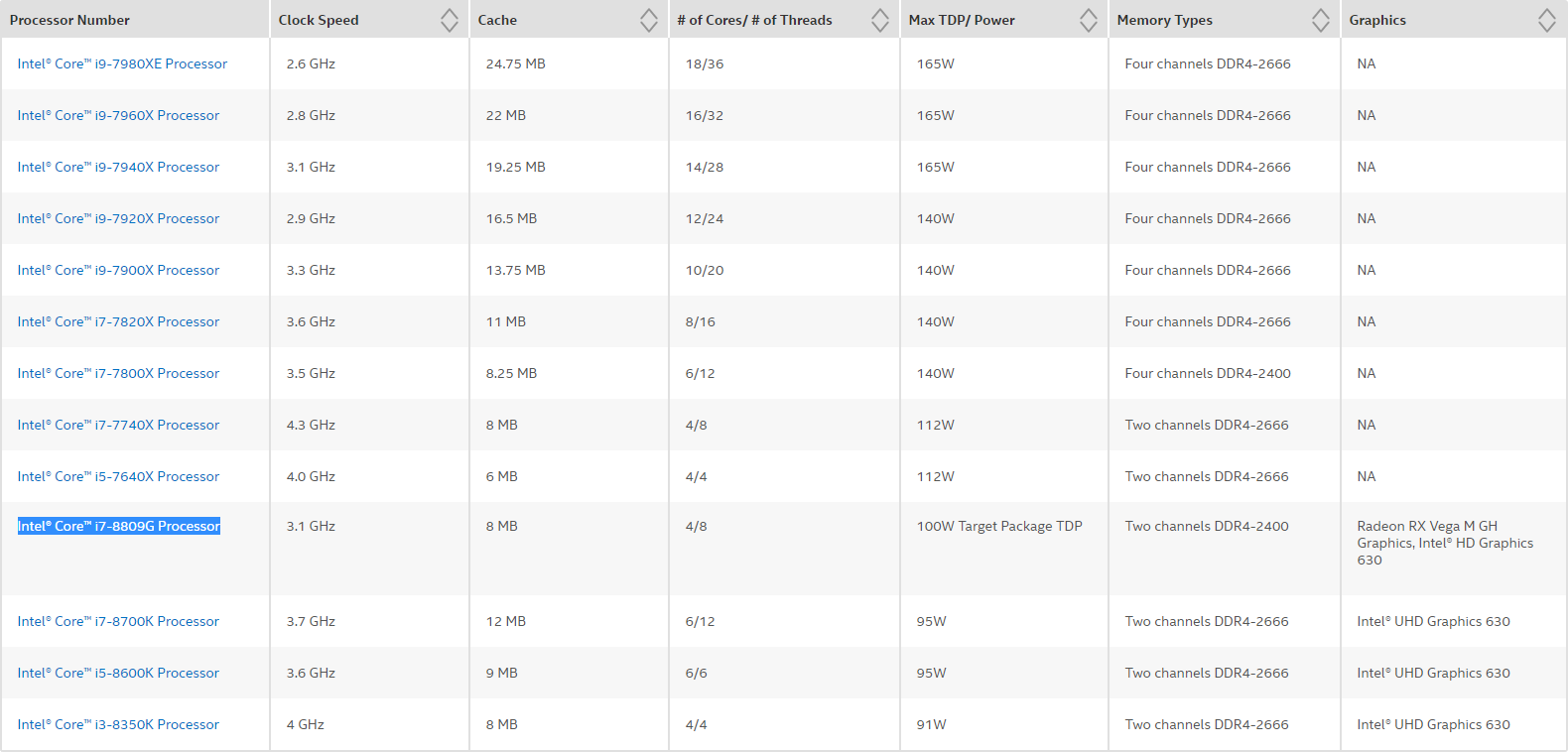Open Intel Core i9-7960X Processor link
1568x752 pixels.
tap(118, 115)
